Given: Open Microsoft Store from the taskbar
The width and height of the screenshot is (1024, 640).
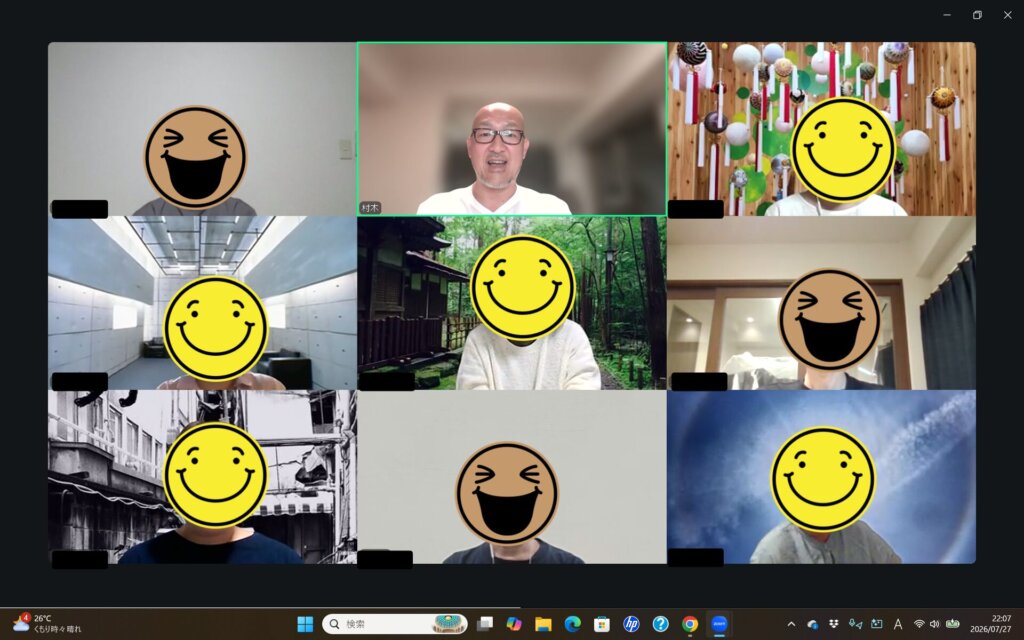Looking at the screenshot, I should [601, 624].
